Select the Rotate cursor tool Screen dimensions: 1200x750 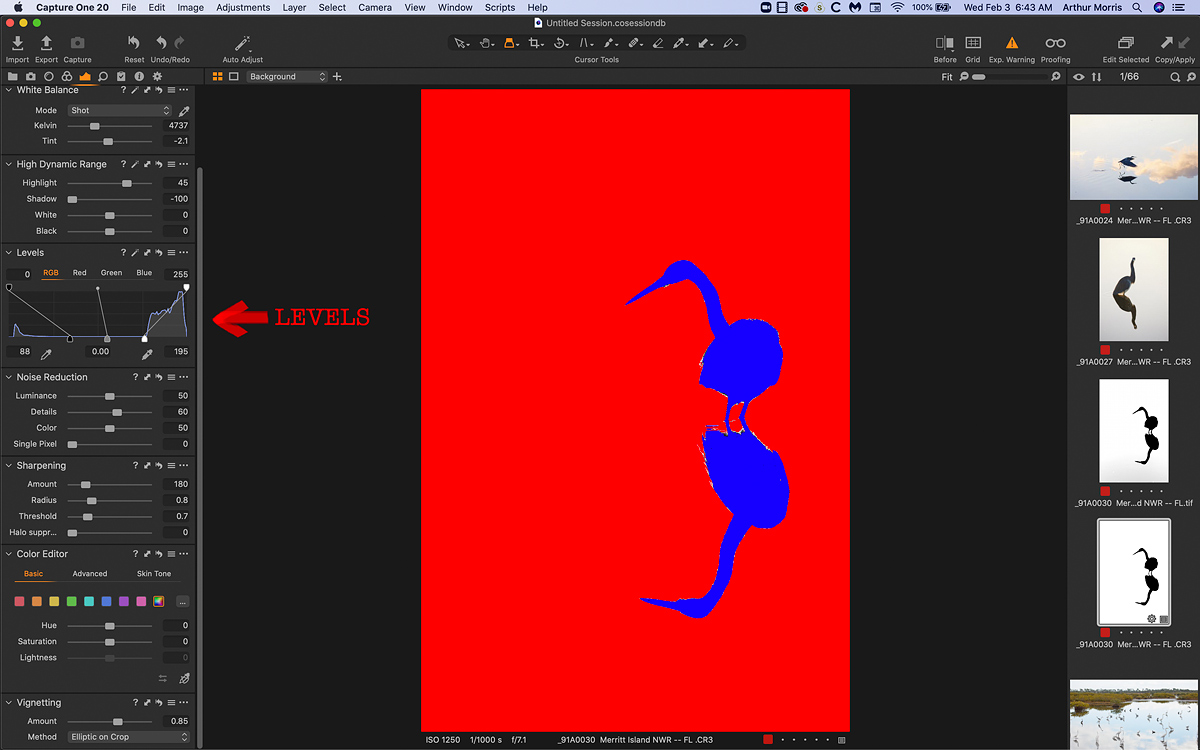tap(561, 43)
